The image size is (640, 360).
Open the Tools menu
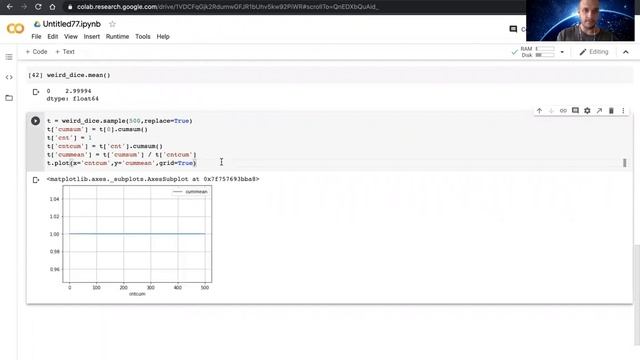tap(142, 37)
